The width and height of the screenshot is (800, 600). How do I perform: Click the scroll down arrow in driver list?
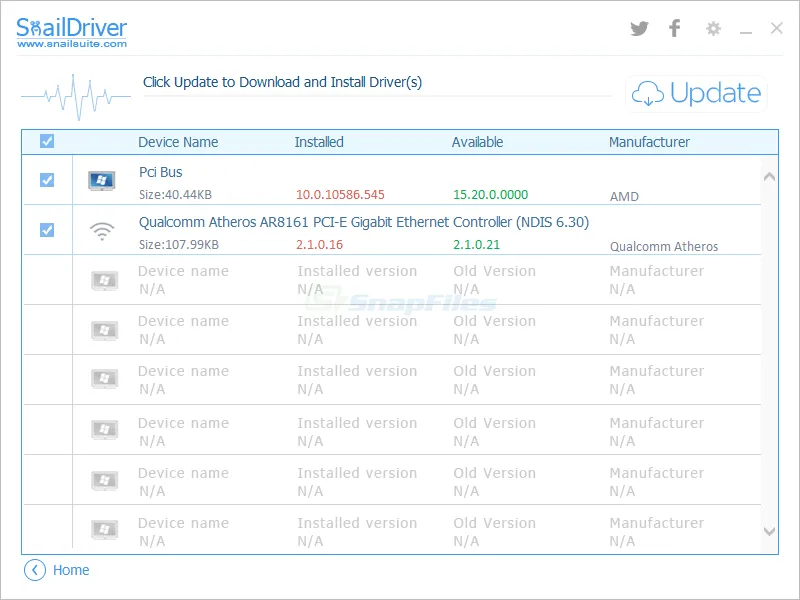(x=769, y=531)
